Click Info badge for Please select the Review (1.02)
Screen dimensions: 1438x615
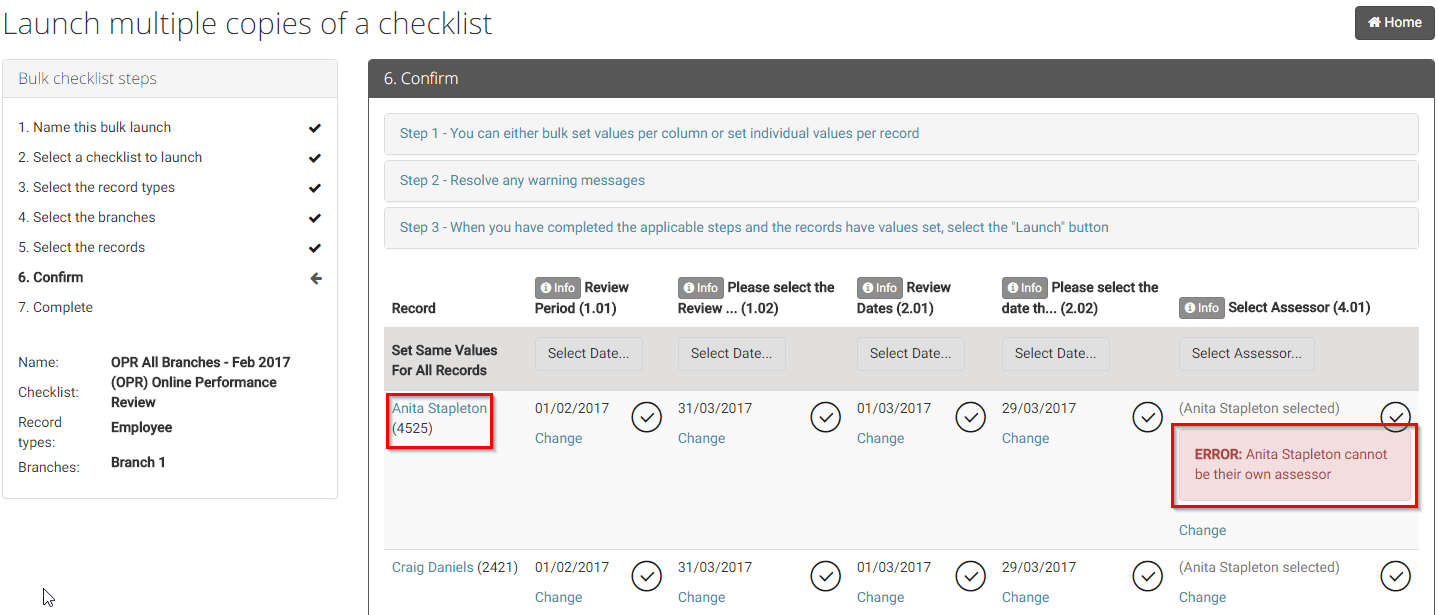tap(700, 288)
